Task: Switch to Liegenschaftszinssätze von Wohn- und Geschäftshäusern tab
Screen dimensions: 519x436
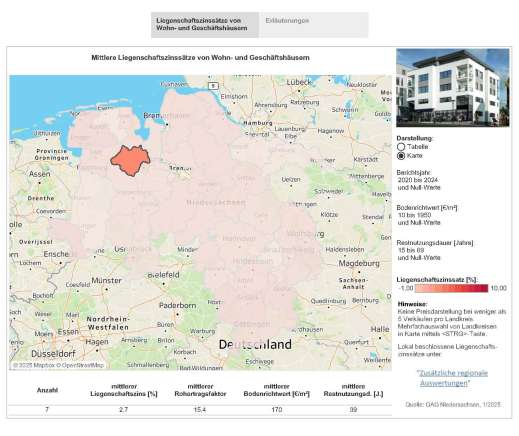Action: [x=205, y=25]
